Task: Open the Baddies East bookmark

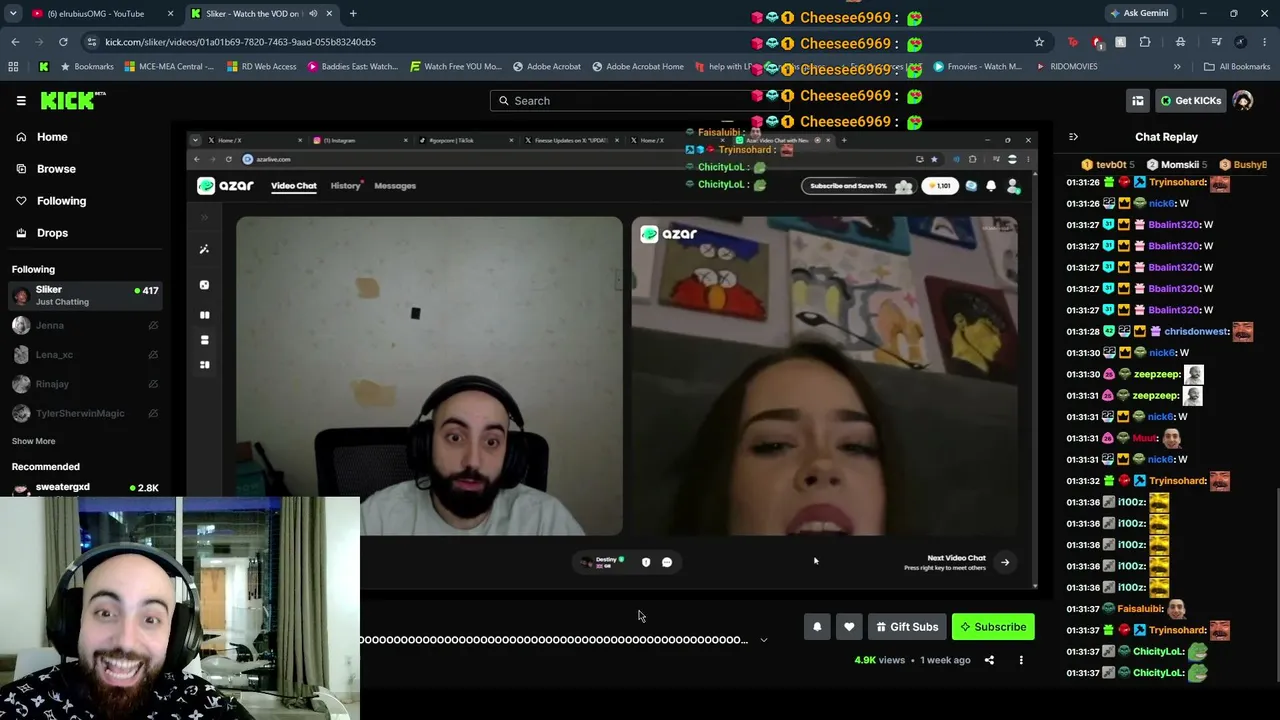Action: [353, 66]
